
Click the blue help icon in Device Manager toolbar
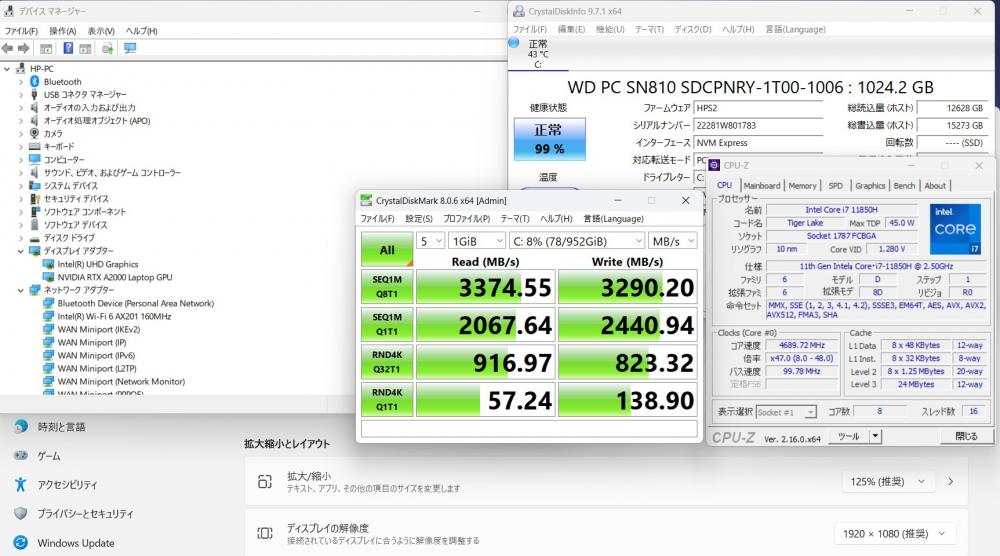click(68, 48)
